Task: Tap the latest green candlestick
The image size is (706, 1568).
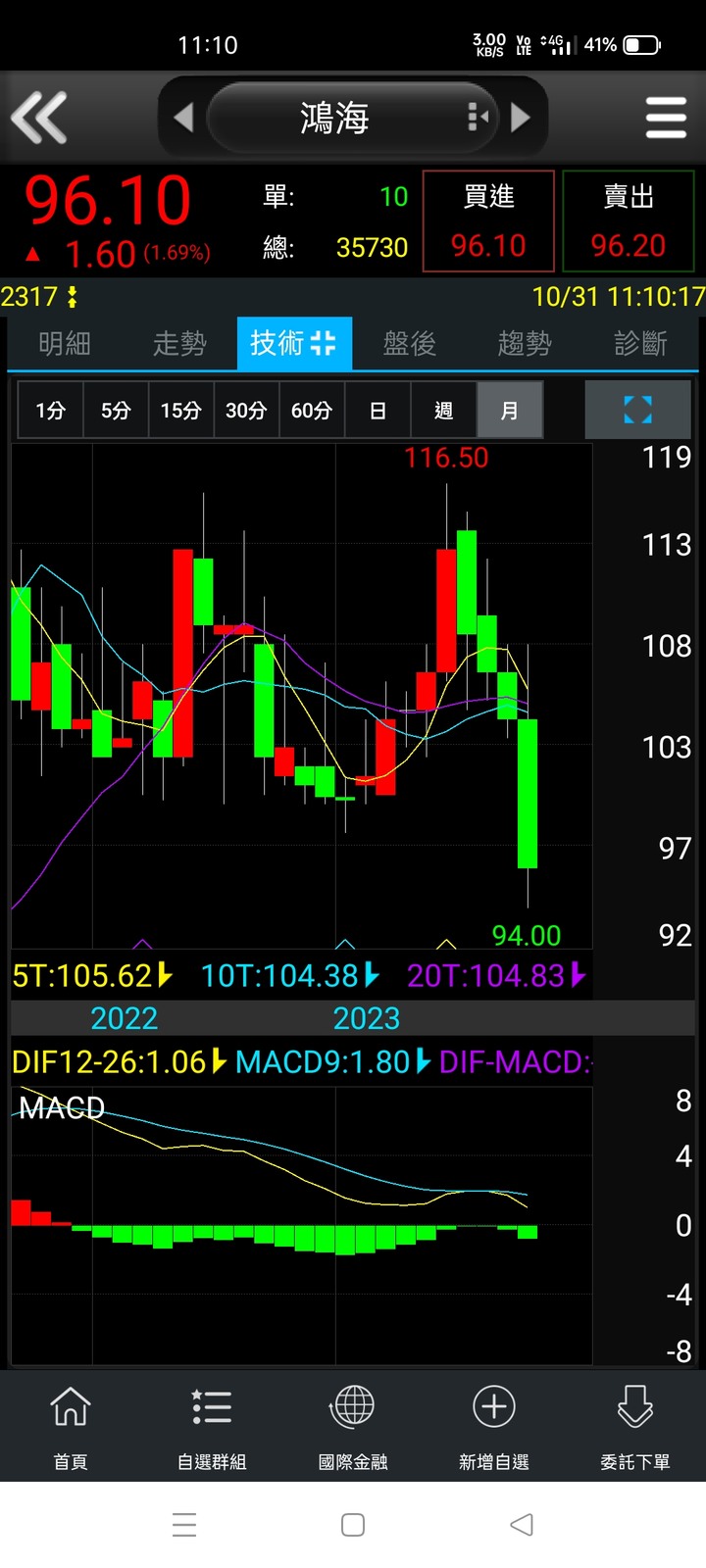Action: pyautogui.click(x=528, y=794)
